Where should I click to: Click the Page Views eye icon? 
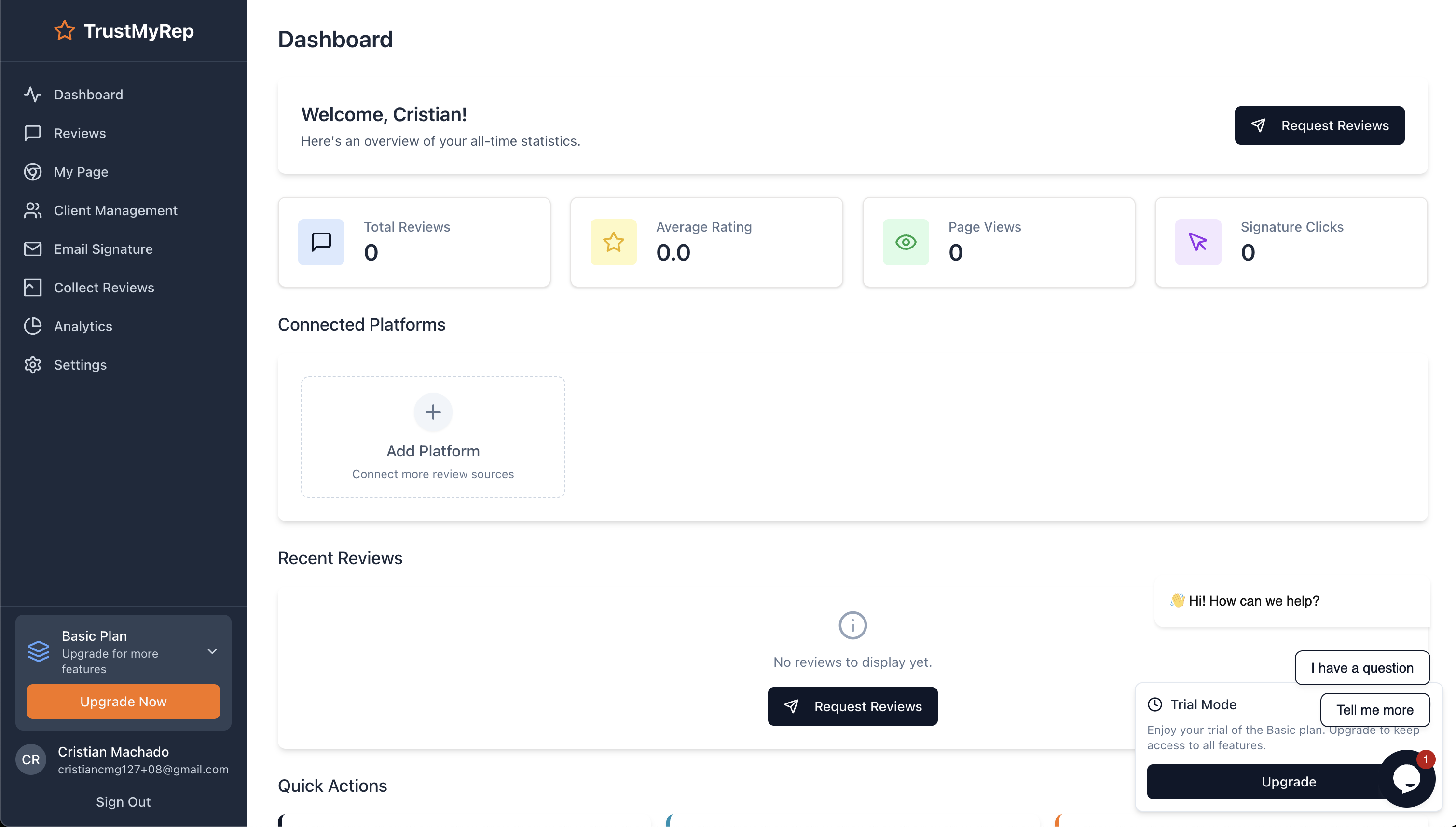coord(906,242)
